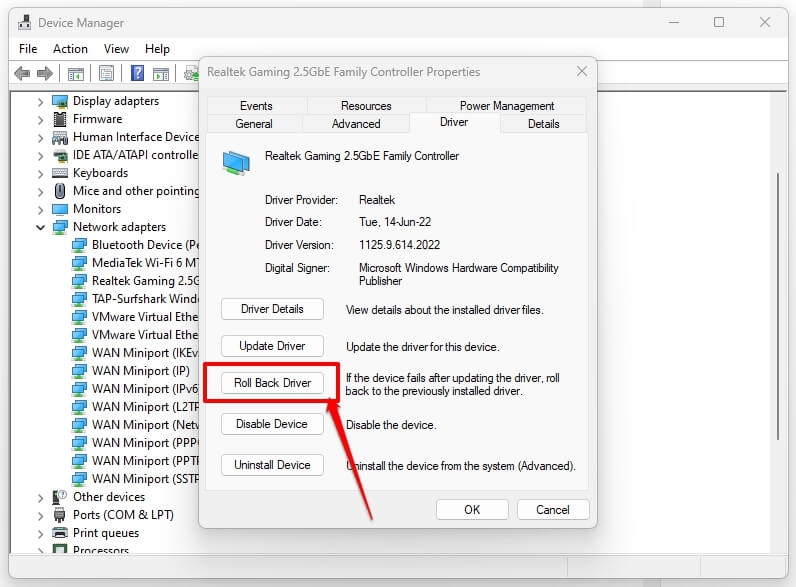Expand the Ports (COM & LPT) node

pos(40,515)
